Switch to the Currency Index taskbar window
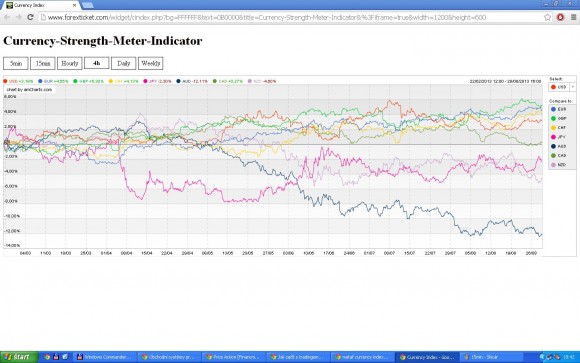The image size is (580, 363). 427,357
